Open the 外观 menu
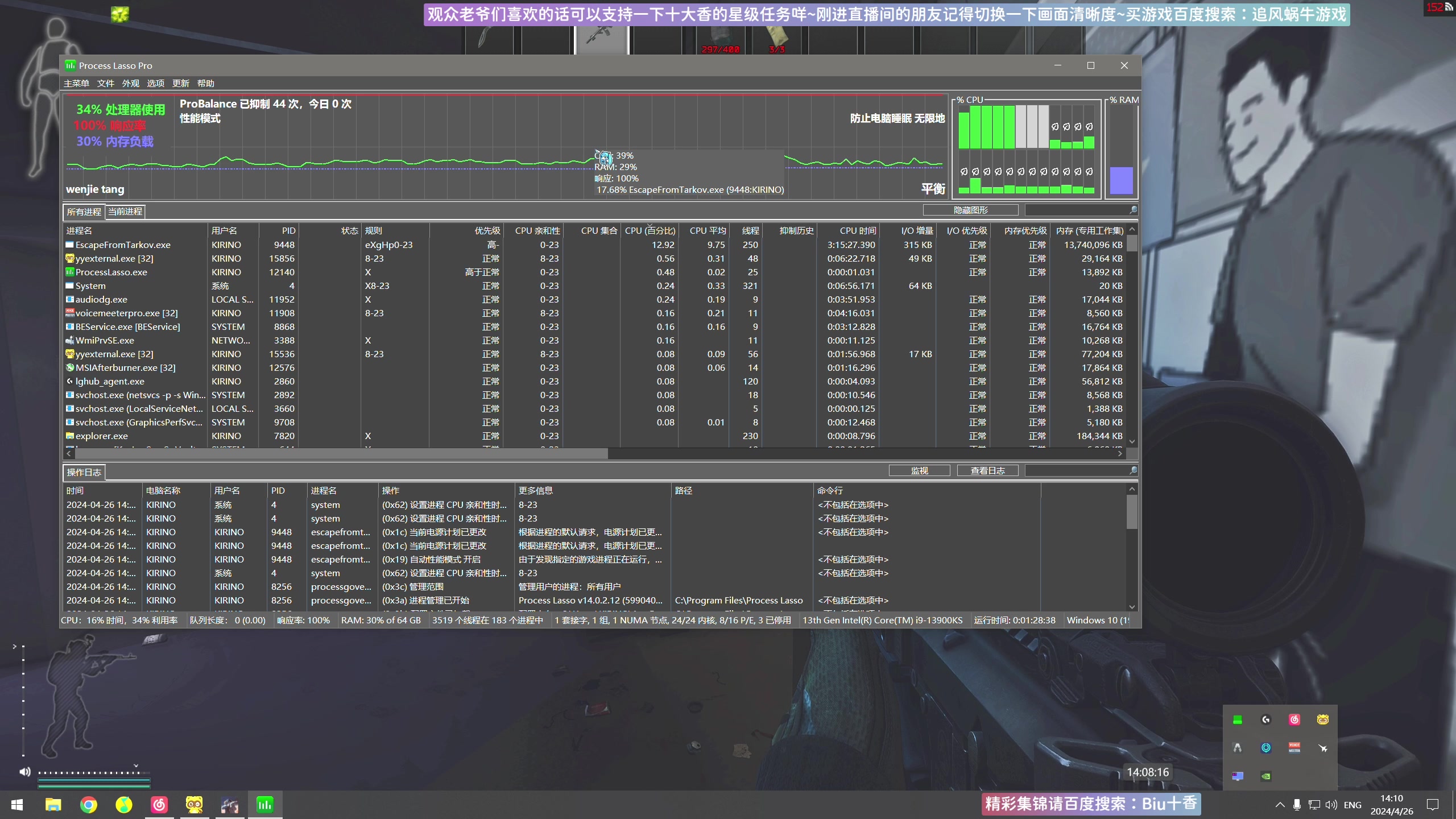 tap(131, 84)
